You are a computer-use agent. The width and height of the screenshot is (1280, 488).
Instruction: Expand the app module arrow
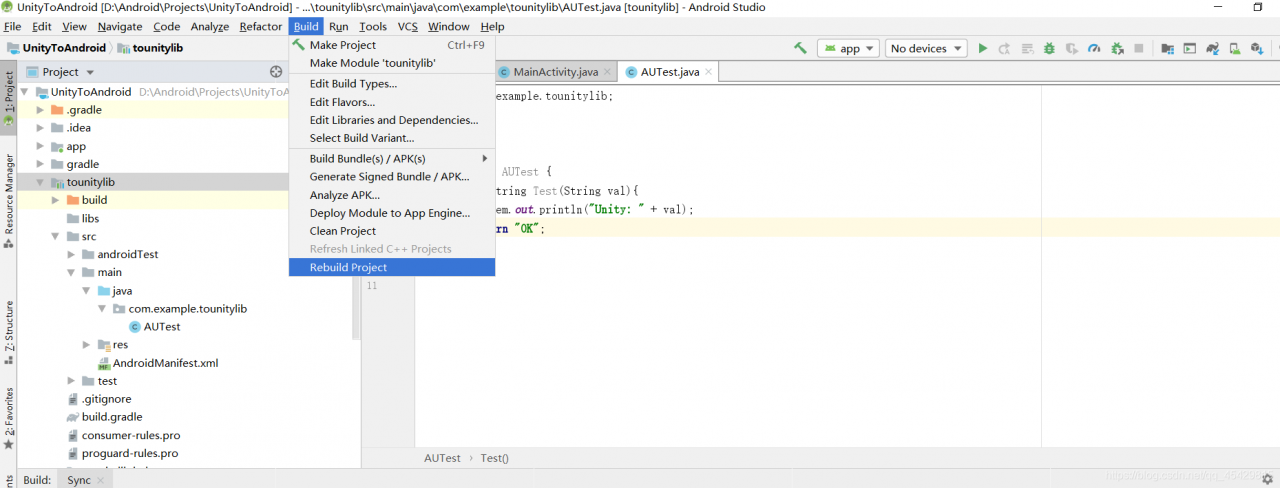click(41, 146)
